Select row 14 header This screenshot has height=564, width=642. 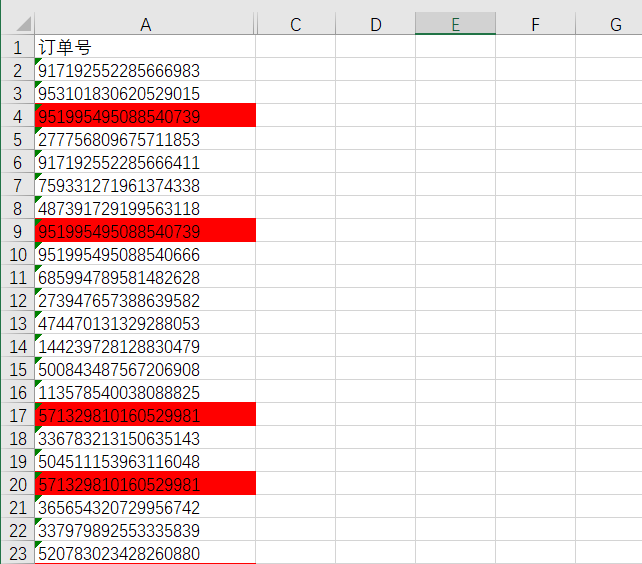18,346
